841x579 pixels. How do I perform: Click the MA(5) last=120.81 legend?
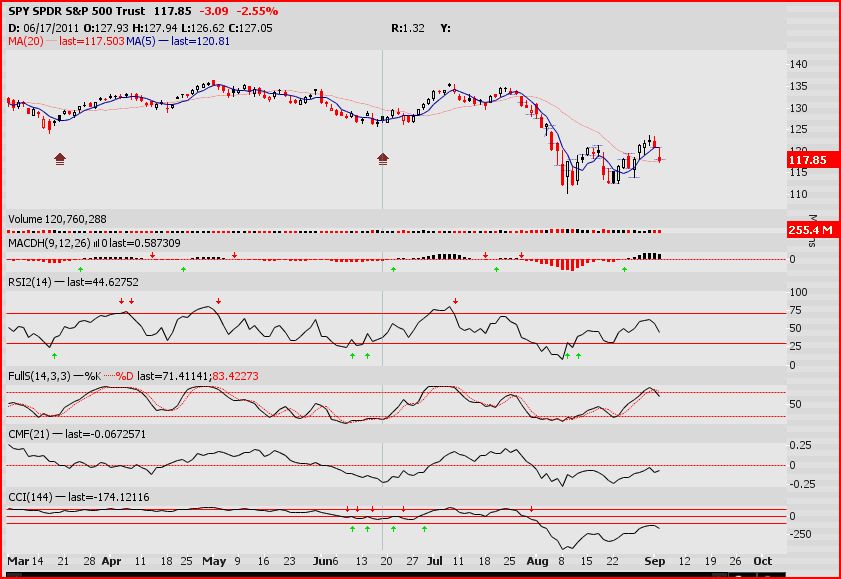178,41
